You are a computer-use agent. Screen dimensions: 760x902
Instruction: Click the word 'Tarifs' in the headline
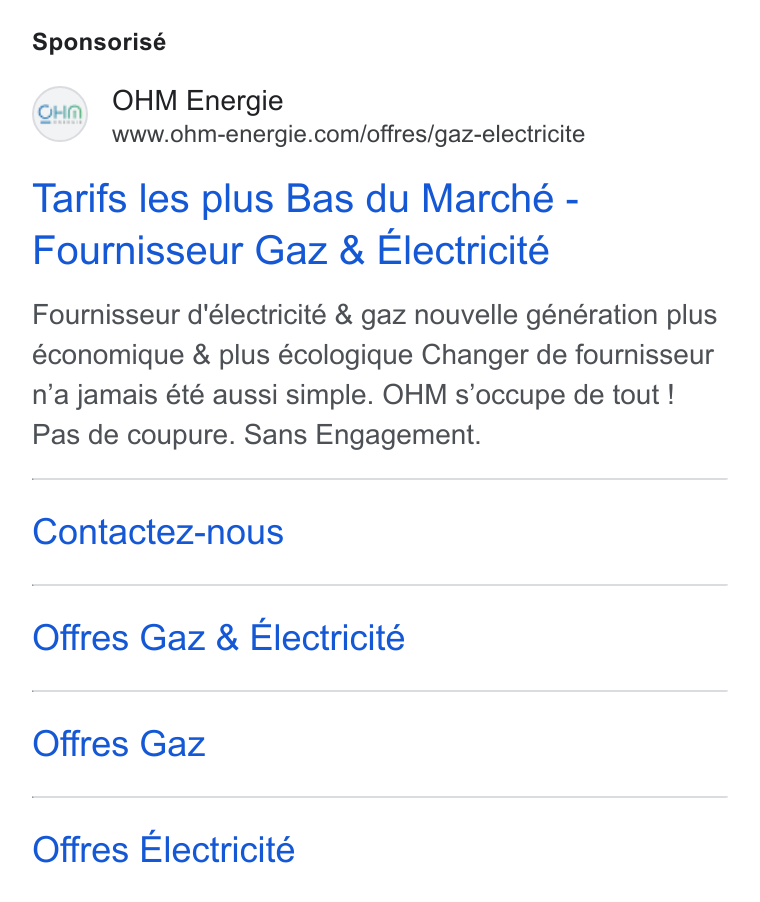pos(79,199)
